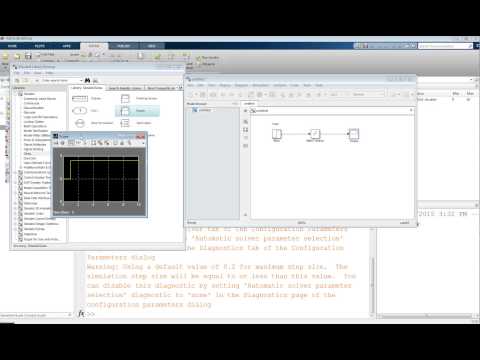Click the Fit to View palette icon
This screenshot has height=360, width=480.
click(246, 130)
